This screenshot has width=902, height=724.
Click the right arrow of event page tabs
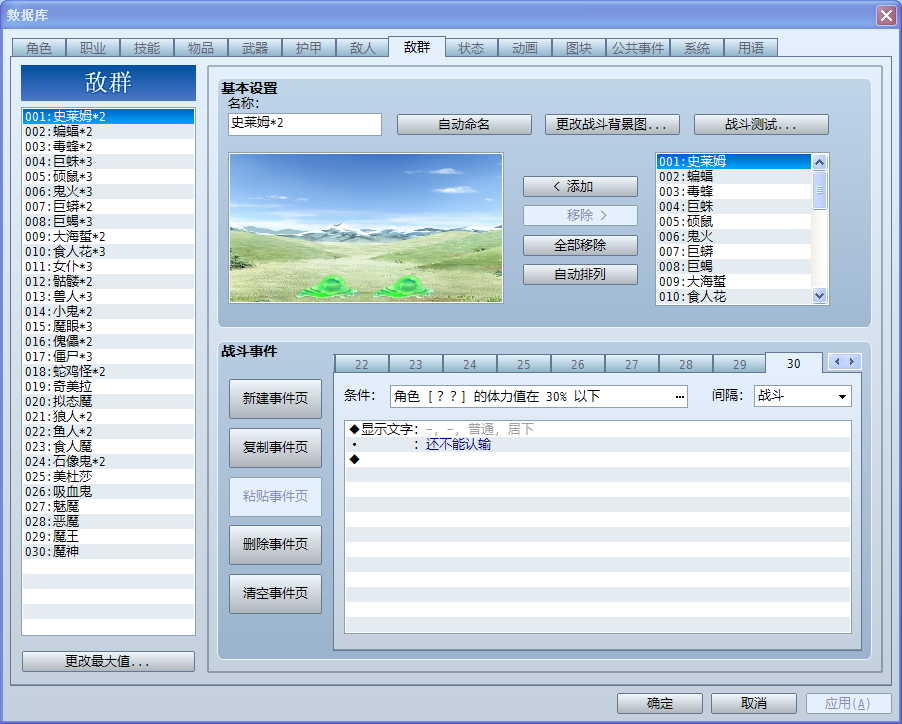pyautogui.click(x=853, y=361)
